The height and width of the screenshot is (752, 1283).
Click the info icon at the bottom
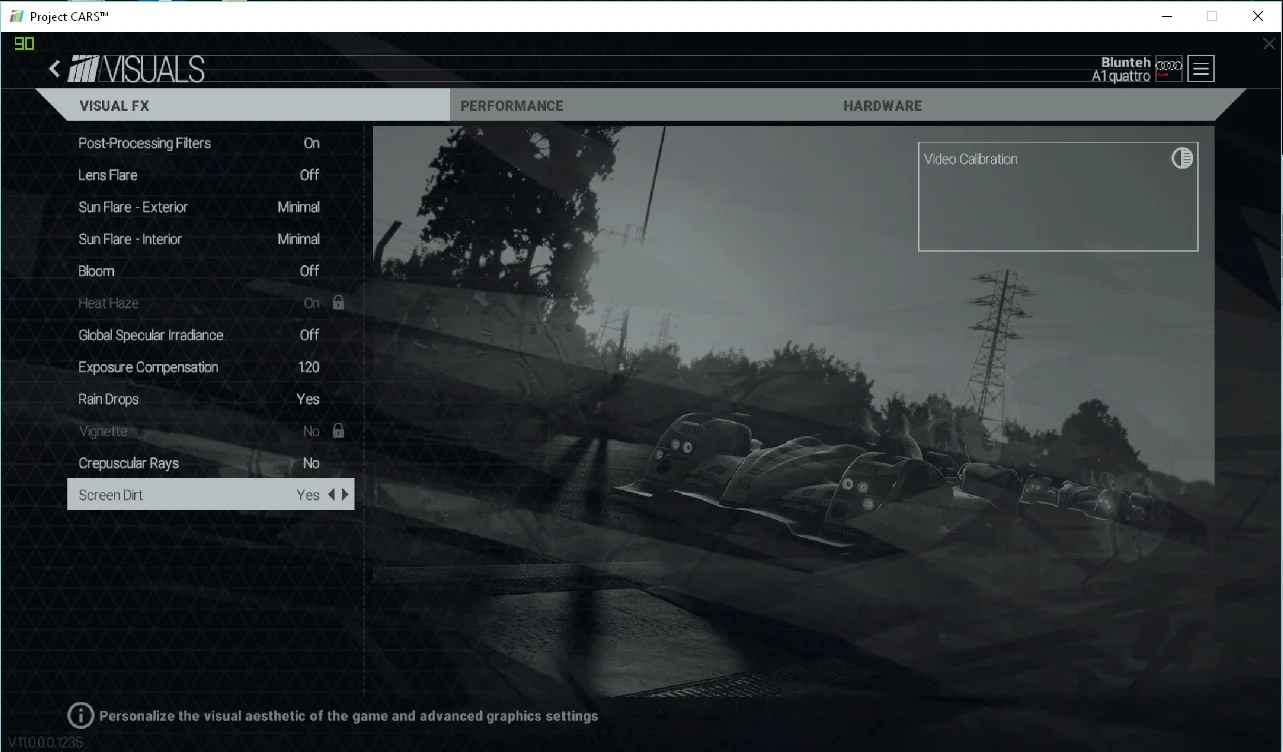[81, 715]
